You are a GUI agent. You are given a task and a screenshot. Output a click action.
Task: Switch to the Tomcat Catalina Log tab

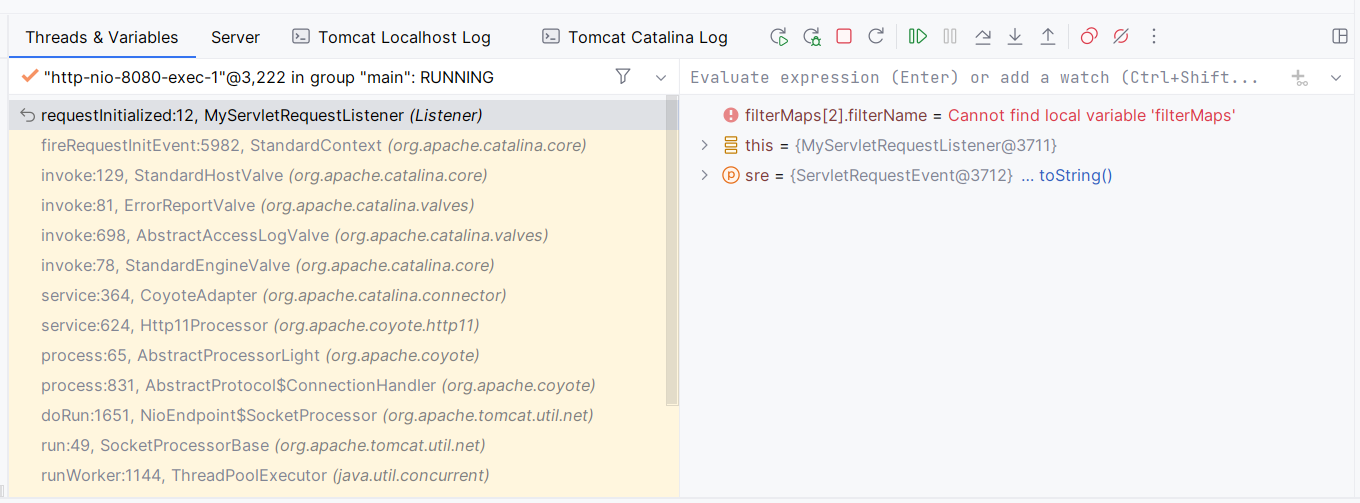[x=635, y=37]
